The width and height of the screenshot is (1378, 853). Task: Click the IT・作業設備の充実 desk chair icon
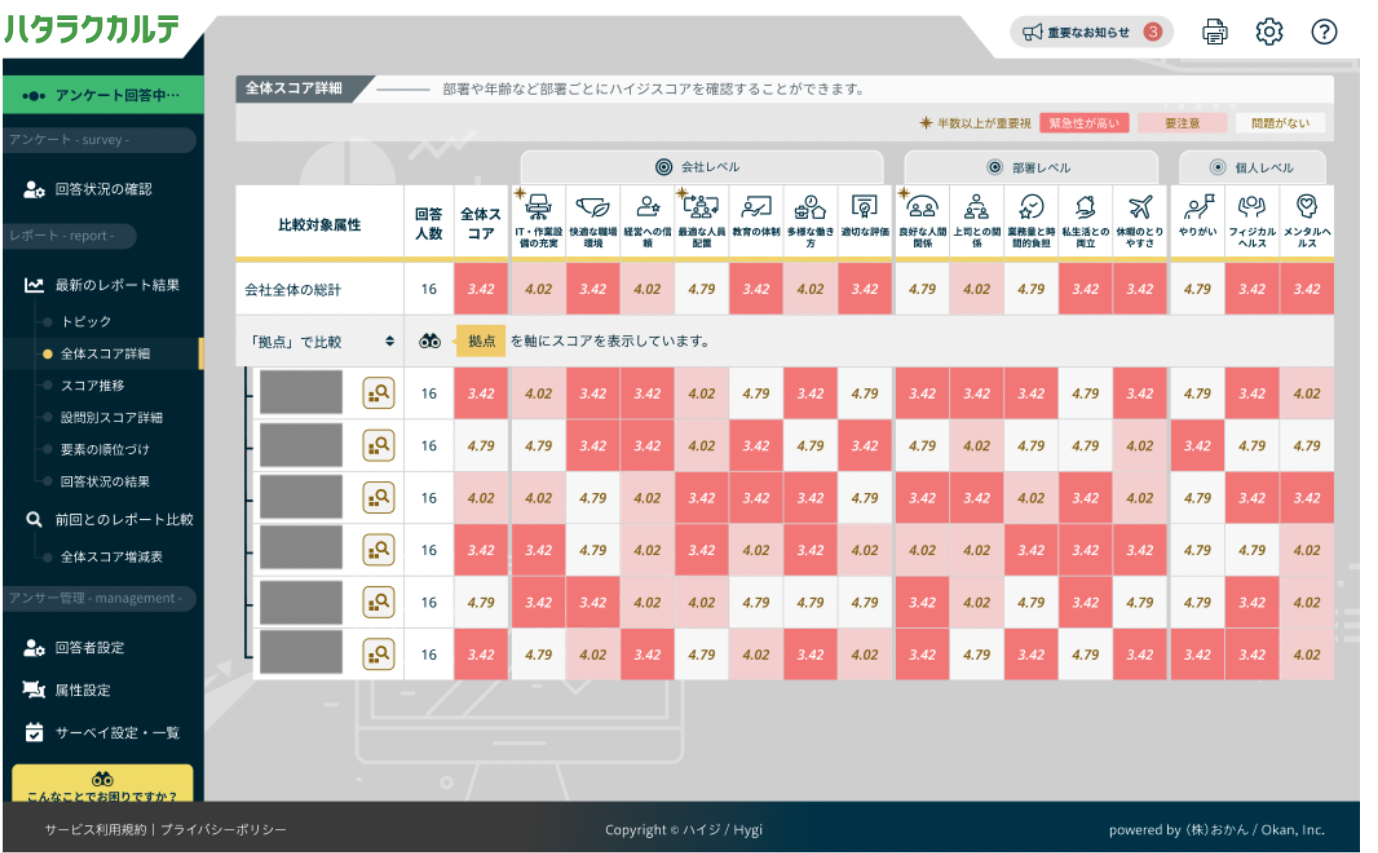coord(538,207)
